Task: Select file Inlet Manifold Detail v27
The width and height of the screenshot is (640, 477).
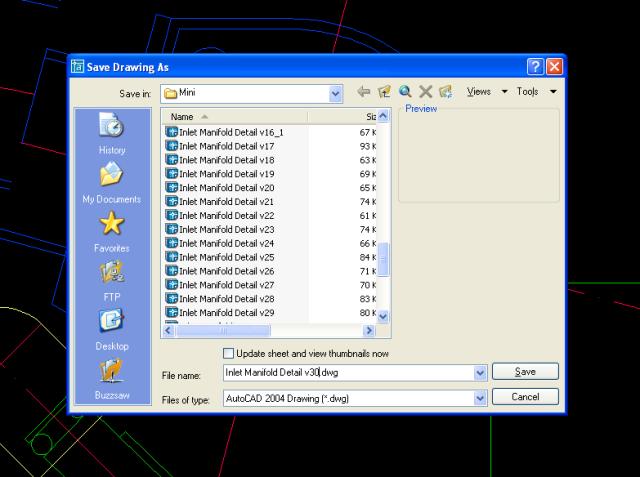Action: coord(227,284)
